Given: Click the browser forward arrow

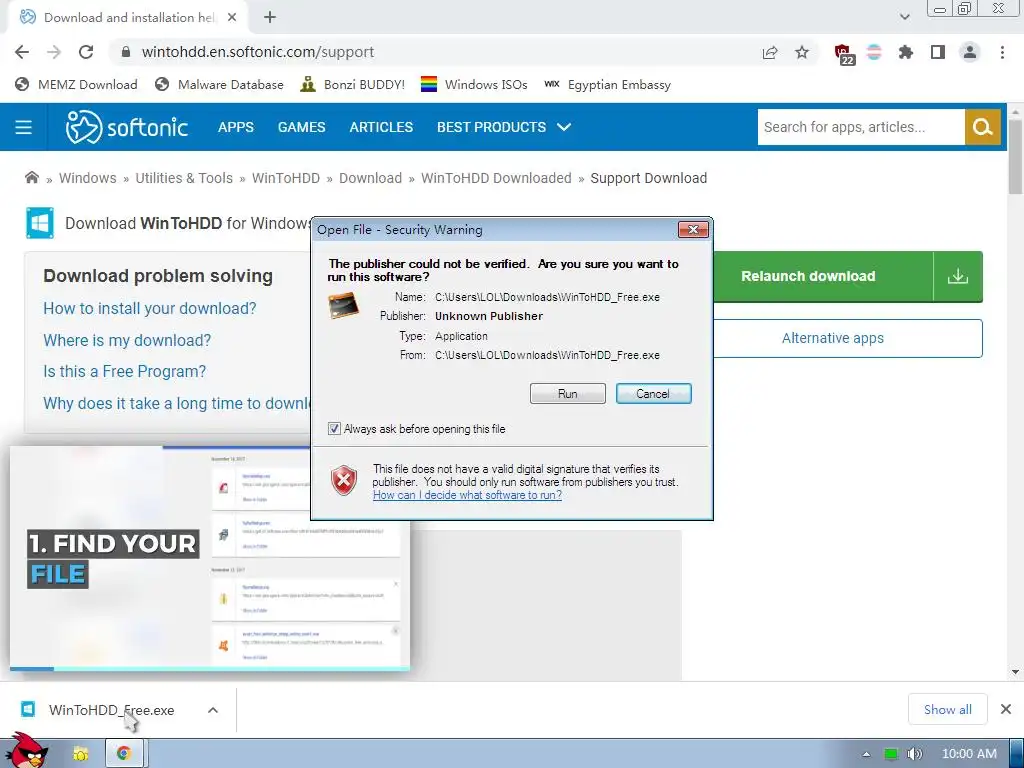Looking at the screenshot, I should (x=54, y=52).
